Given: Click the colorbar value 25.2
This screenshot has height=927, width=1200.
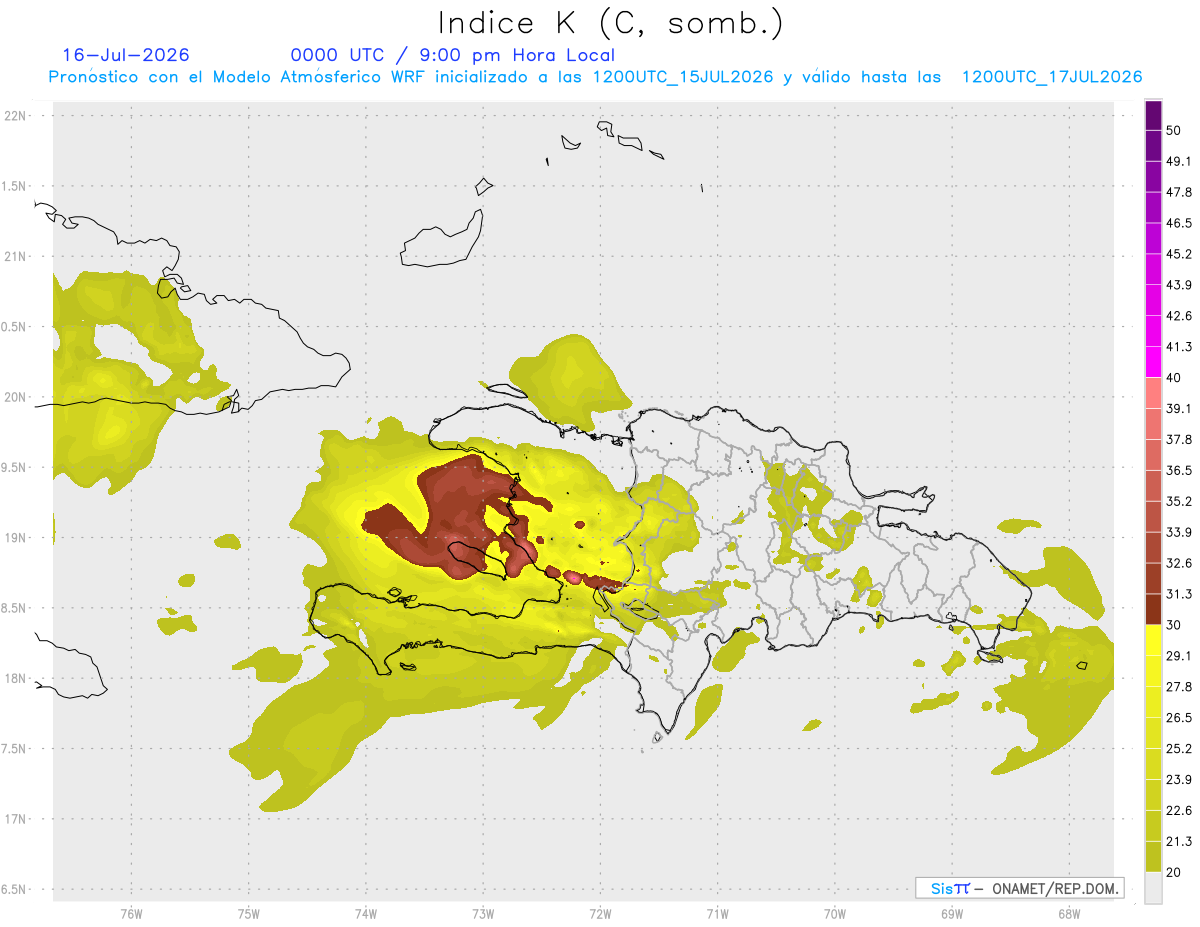Looking at the screenshot, I should click(1179, 748).
